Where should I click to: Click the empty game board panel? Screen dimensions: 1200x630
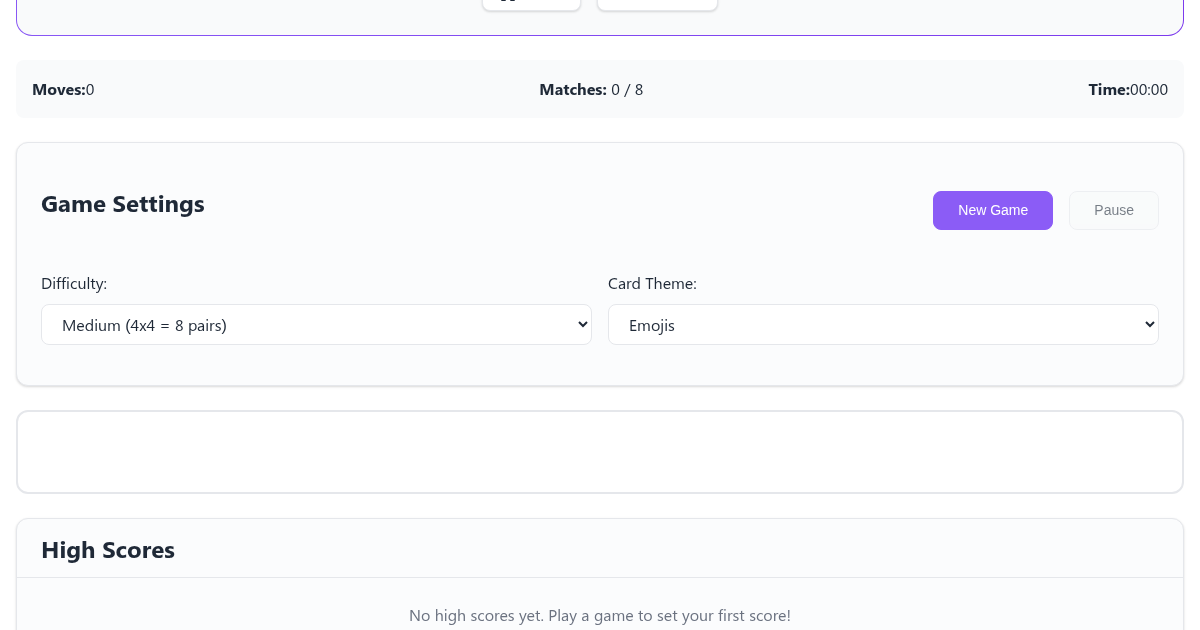[x=600, y=452]
